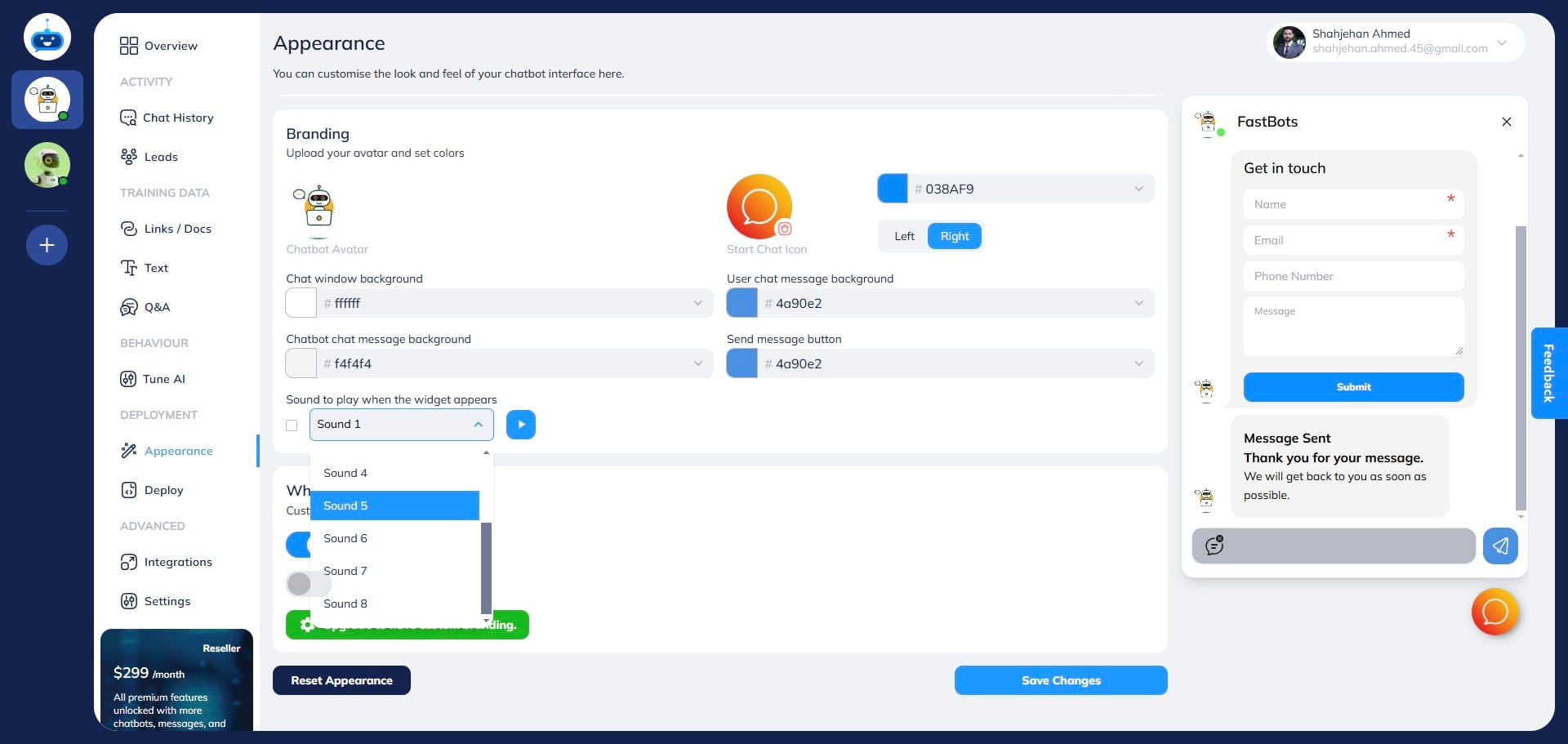
Task: Click the Text training data icon
Action: tap(129, 268)
